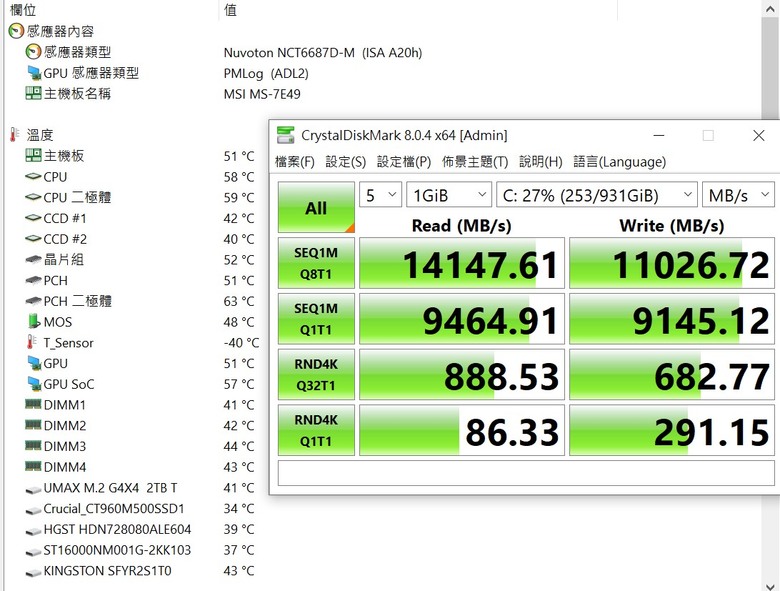The height and width of the screenshot is (591, 780).
Task: Start the RND4K Q32T1 test
Action: (x=316, y=375)
